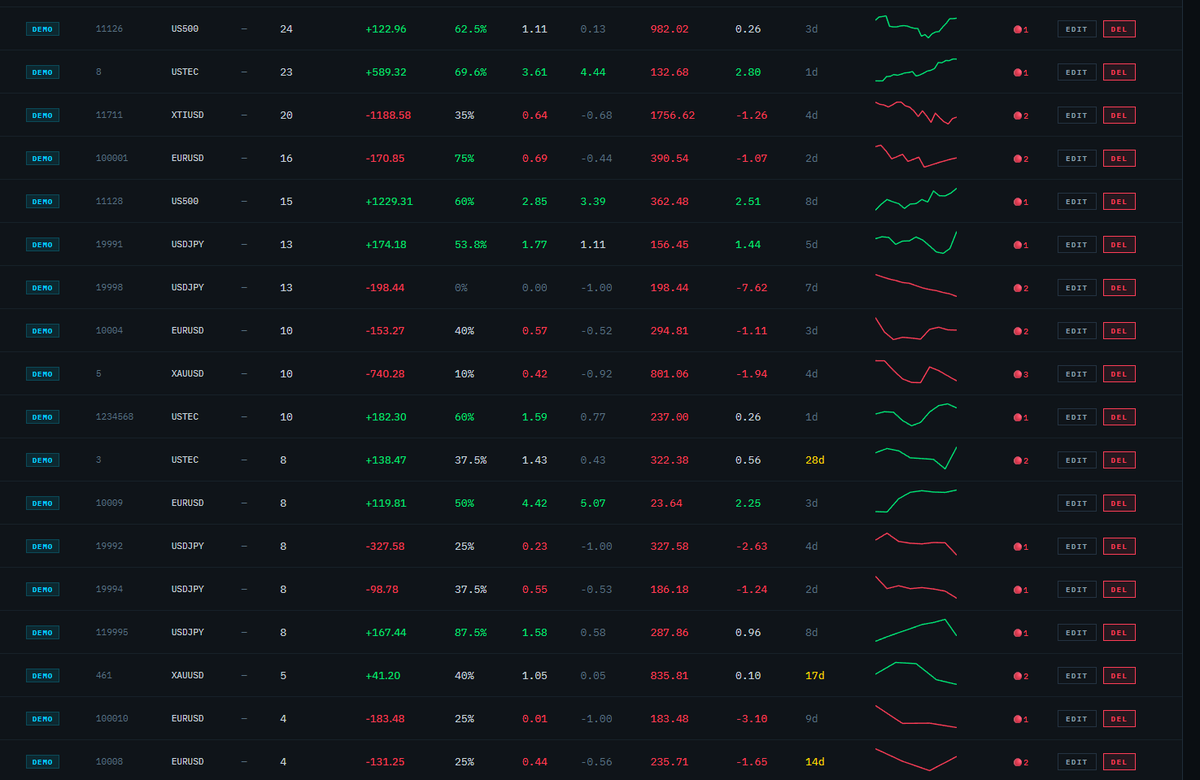Screen dimensions: 1200x780
Task: Delete the EURUSD entry with ID 100001
Action: (x=1119, y=158)
